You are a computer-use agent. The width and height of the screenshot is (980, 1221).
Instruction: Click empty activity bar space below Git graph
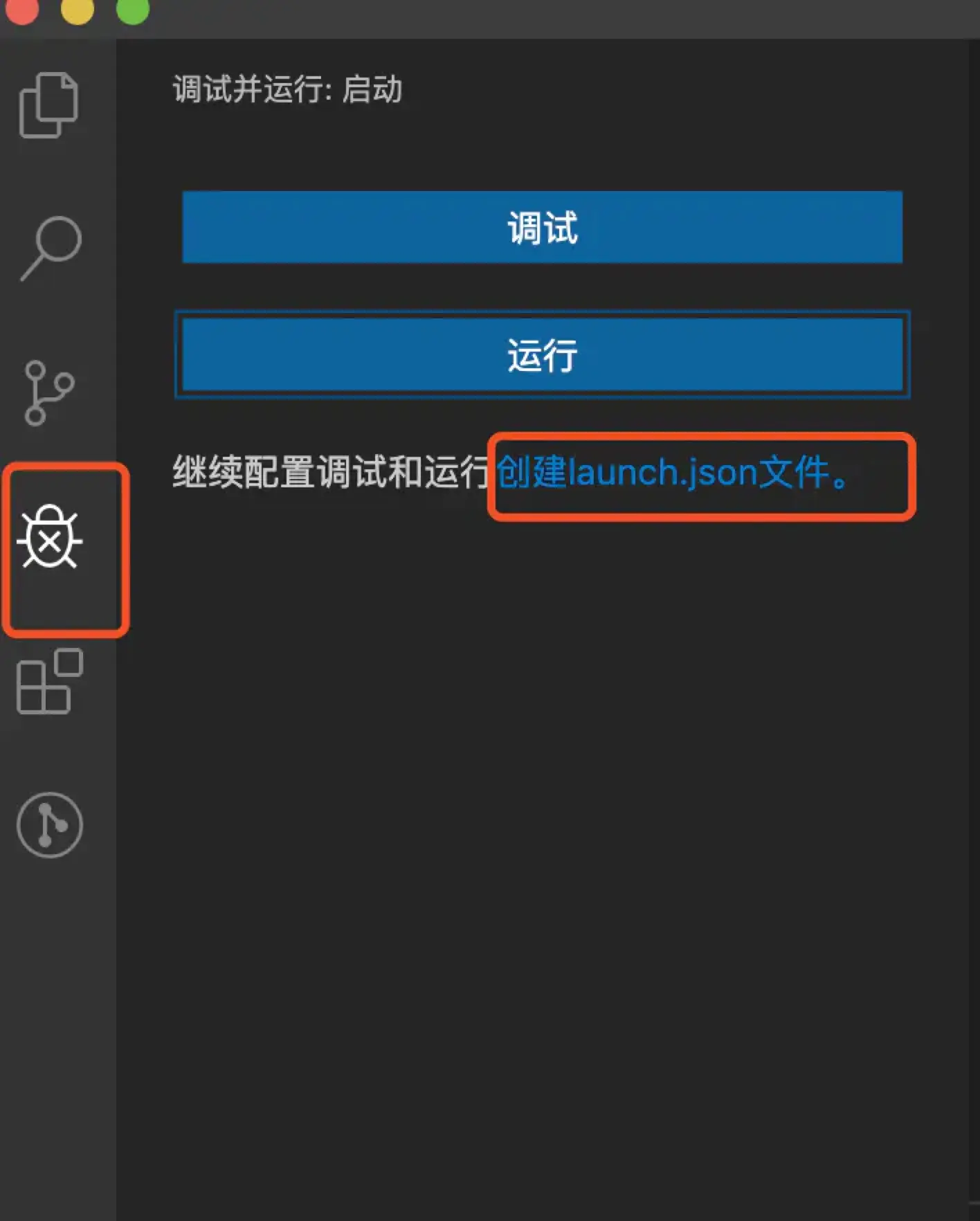58,1038
